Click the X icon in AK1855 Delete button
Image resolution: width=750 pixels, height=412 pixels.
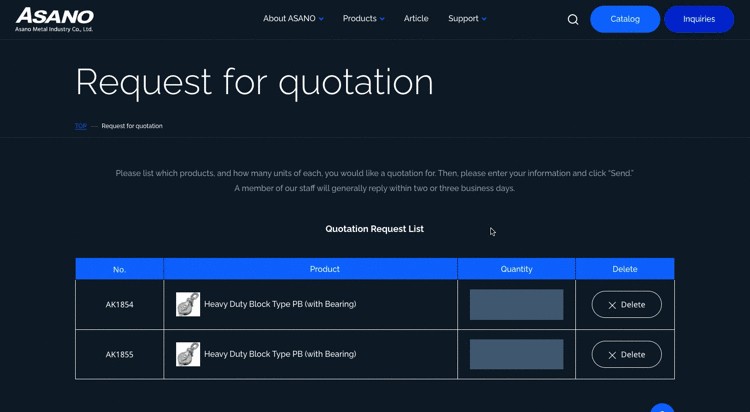pos(612,355)
